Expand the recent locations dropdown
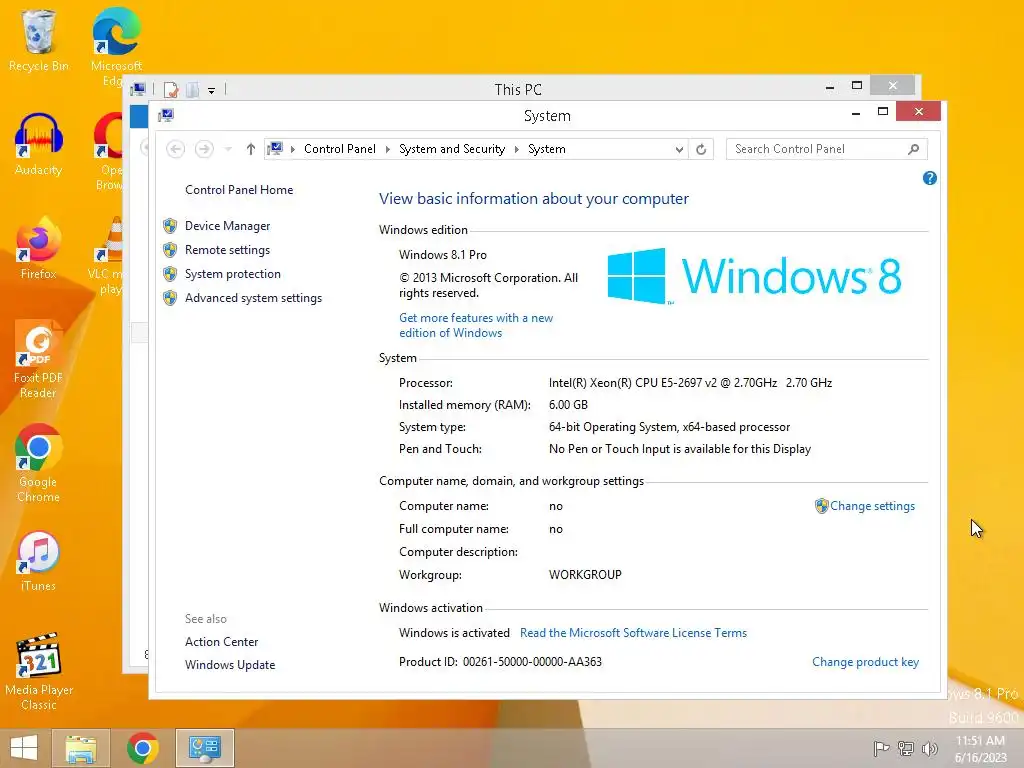Screen dimensions: 1024x768 228,150
